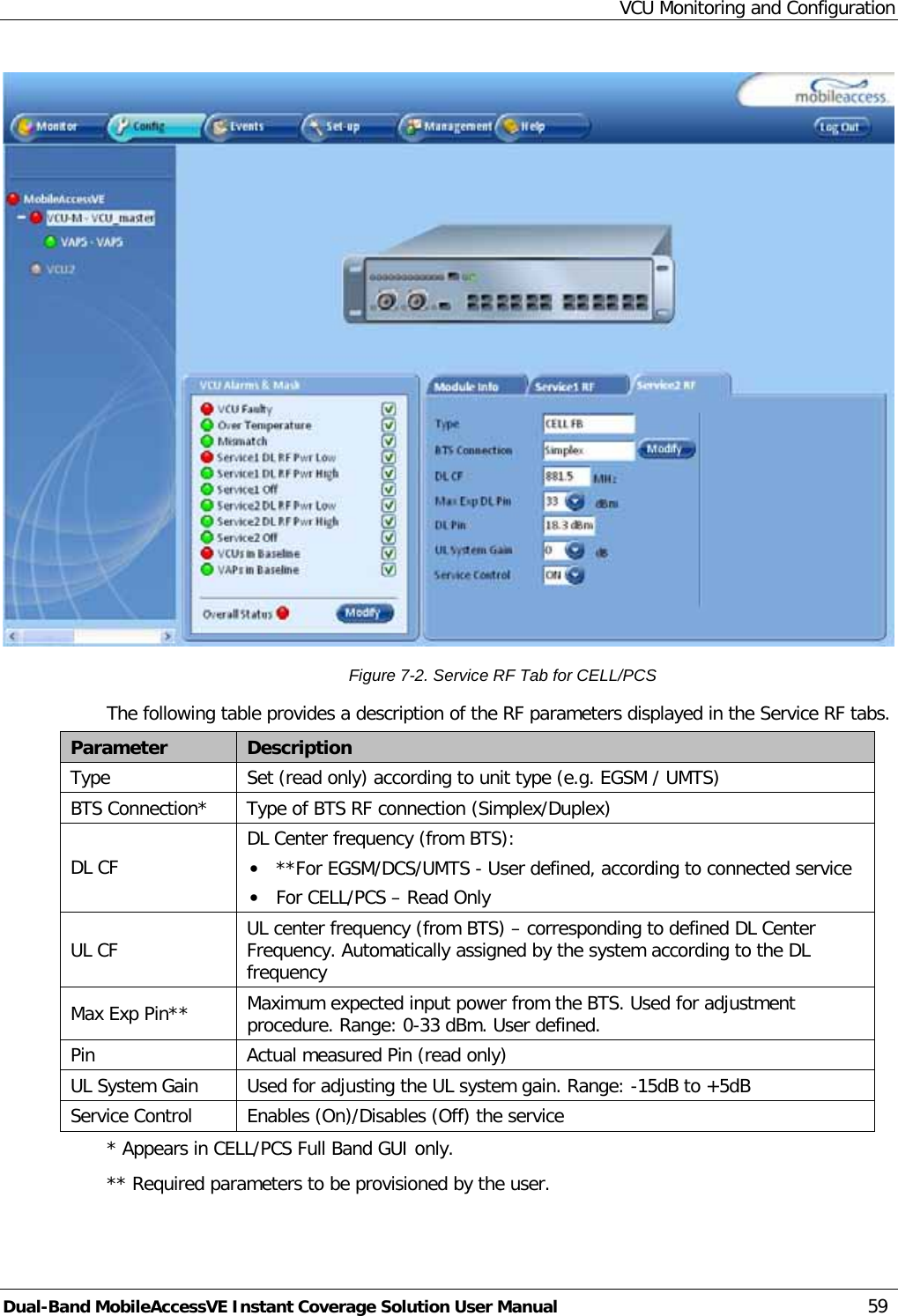
Task: Click the tree pane horizontal scrollbar track
Action: pyautogui.click(x=90, y=636)
